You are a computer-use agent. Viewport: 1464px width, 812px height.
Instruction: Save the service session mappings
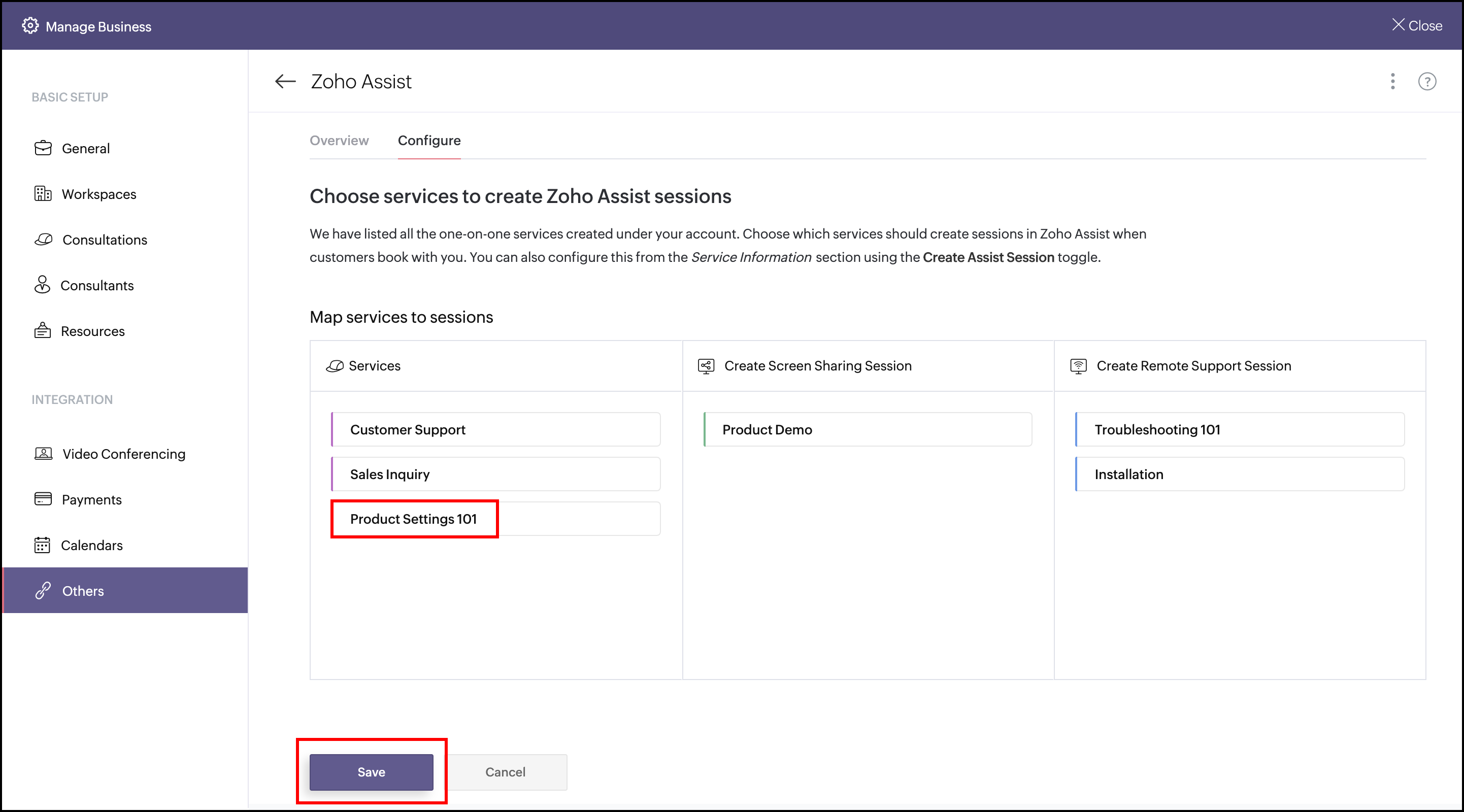371,772
